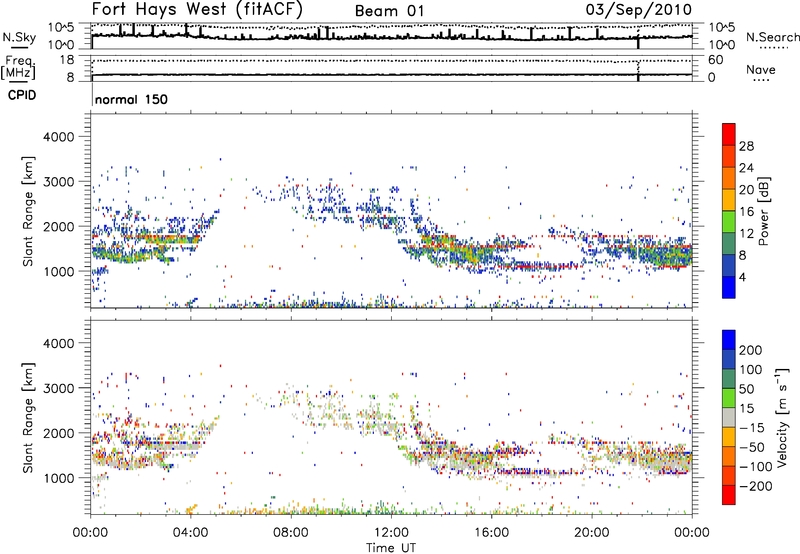Click the 'Time UT' axis title
This screenshot has width=800, height=554.
[391, 548]
